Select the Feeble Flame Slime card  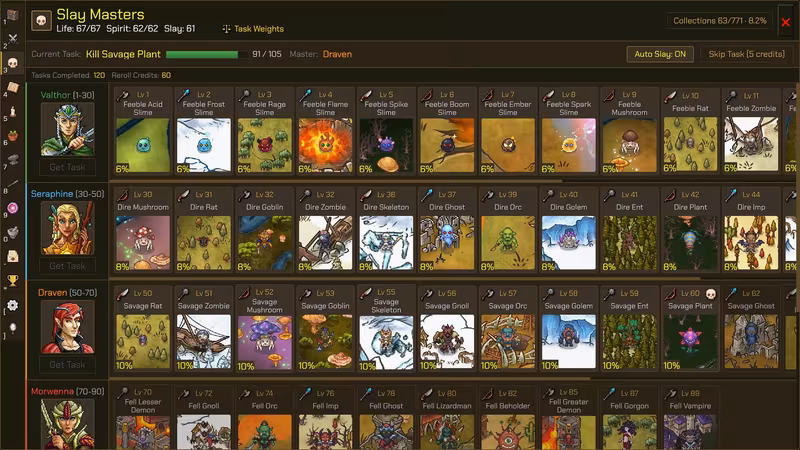tap(325, 131)
